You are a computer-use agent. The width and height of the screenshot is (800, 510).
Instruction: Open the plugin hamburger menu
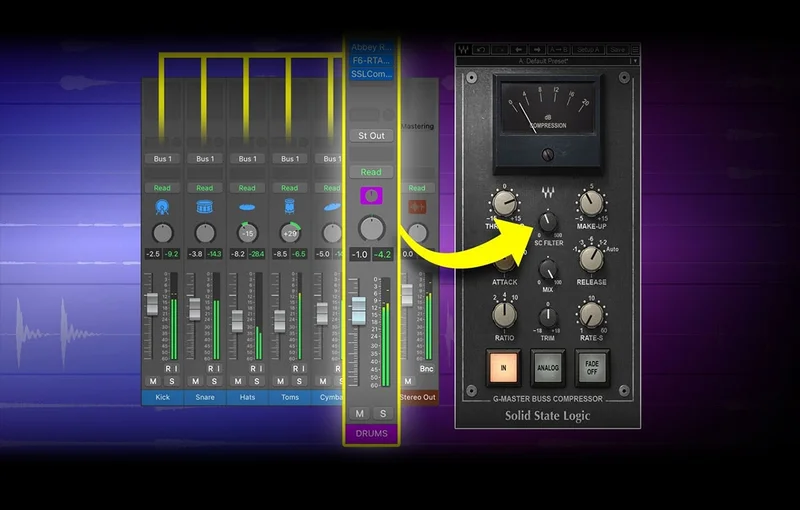[x=635, y=49]
